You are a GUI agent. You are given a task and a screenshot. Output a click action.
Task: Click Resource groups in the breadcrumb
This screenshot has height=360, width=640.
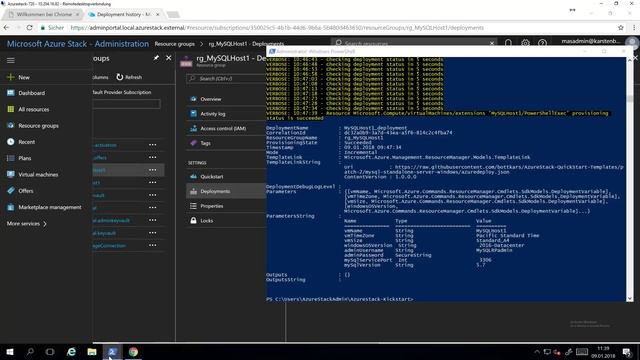click(x=174, y=44)
